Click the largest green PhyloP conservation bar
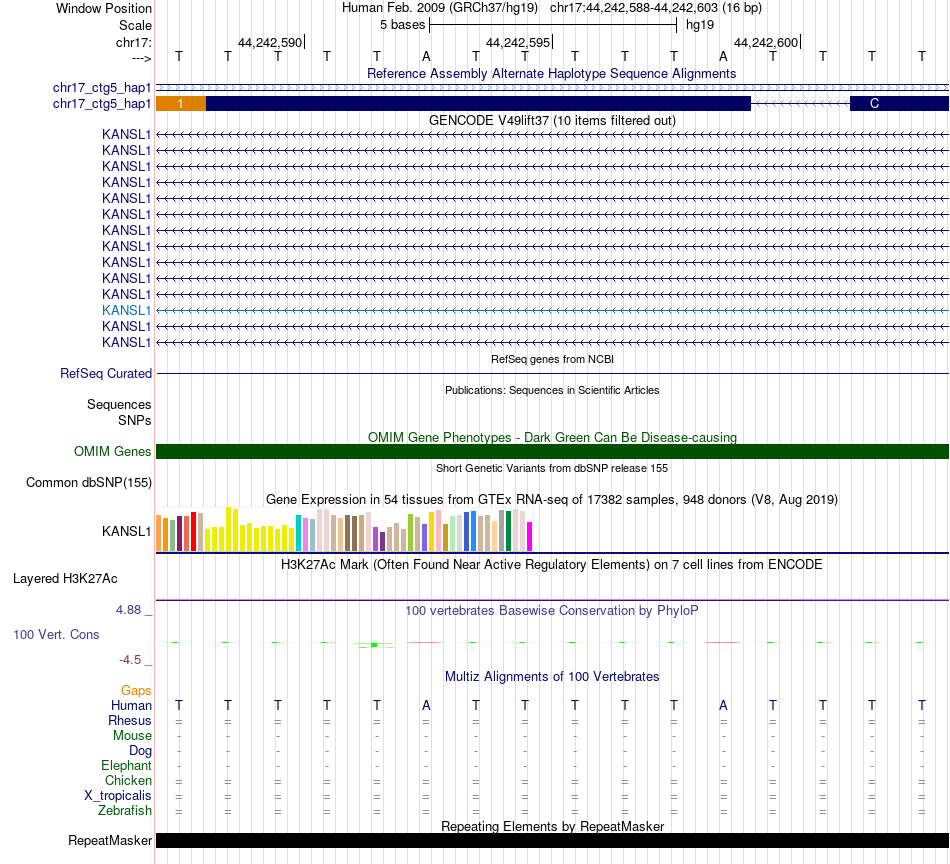Viewport: 950px width, 864px height. (x=374, y=645)
